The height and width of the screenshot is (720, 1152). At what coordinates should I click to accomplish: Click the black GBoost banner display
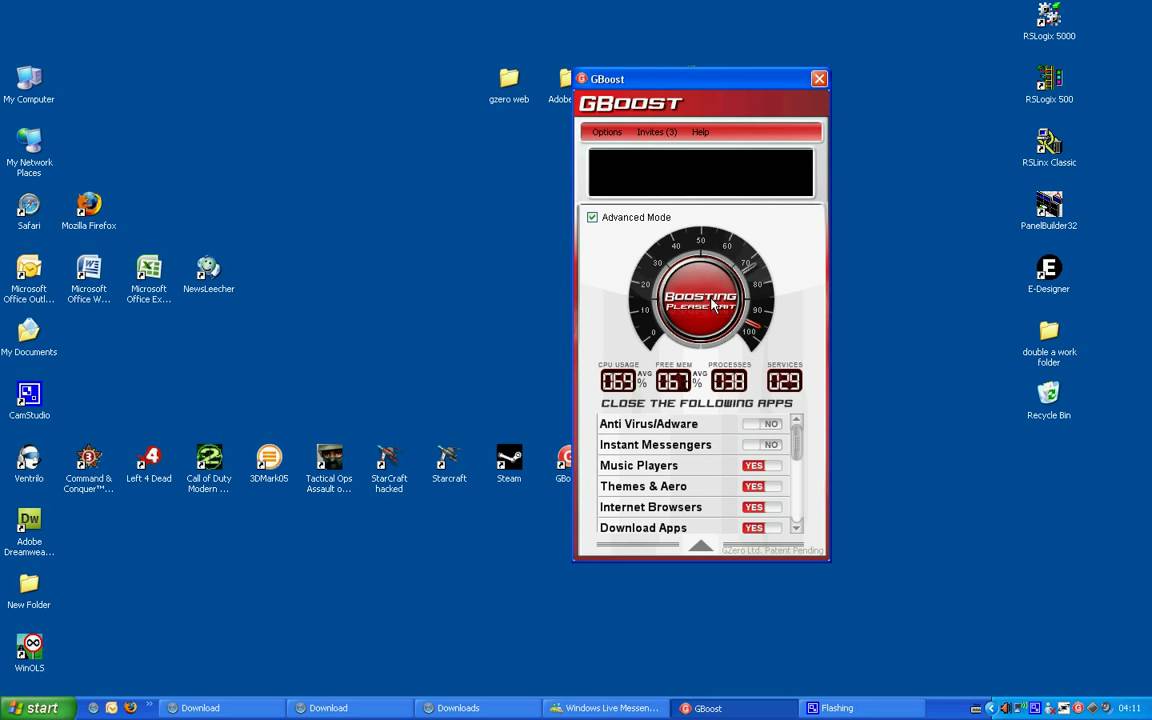tap(701, 173)
